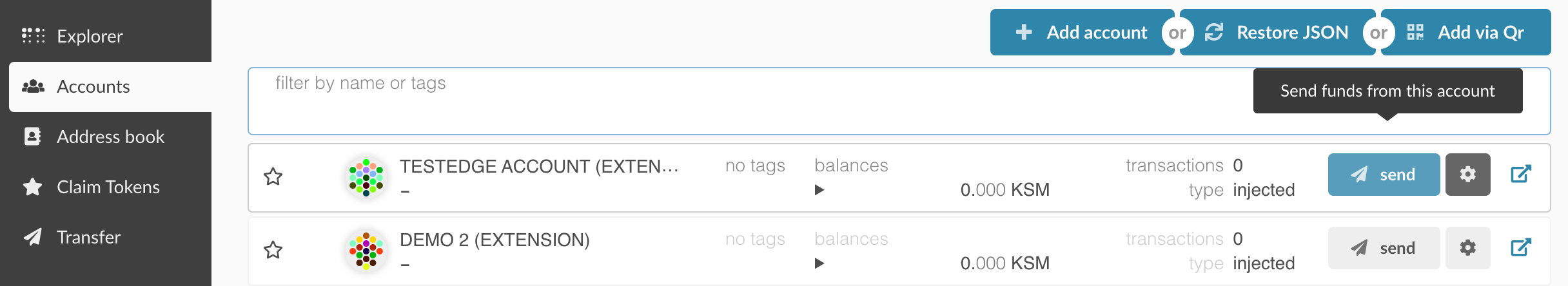
Task: Open settings gear for DEMO 2 account
Action: click(1467, 248)
